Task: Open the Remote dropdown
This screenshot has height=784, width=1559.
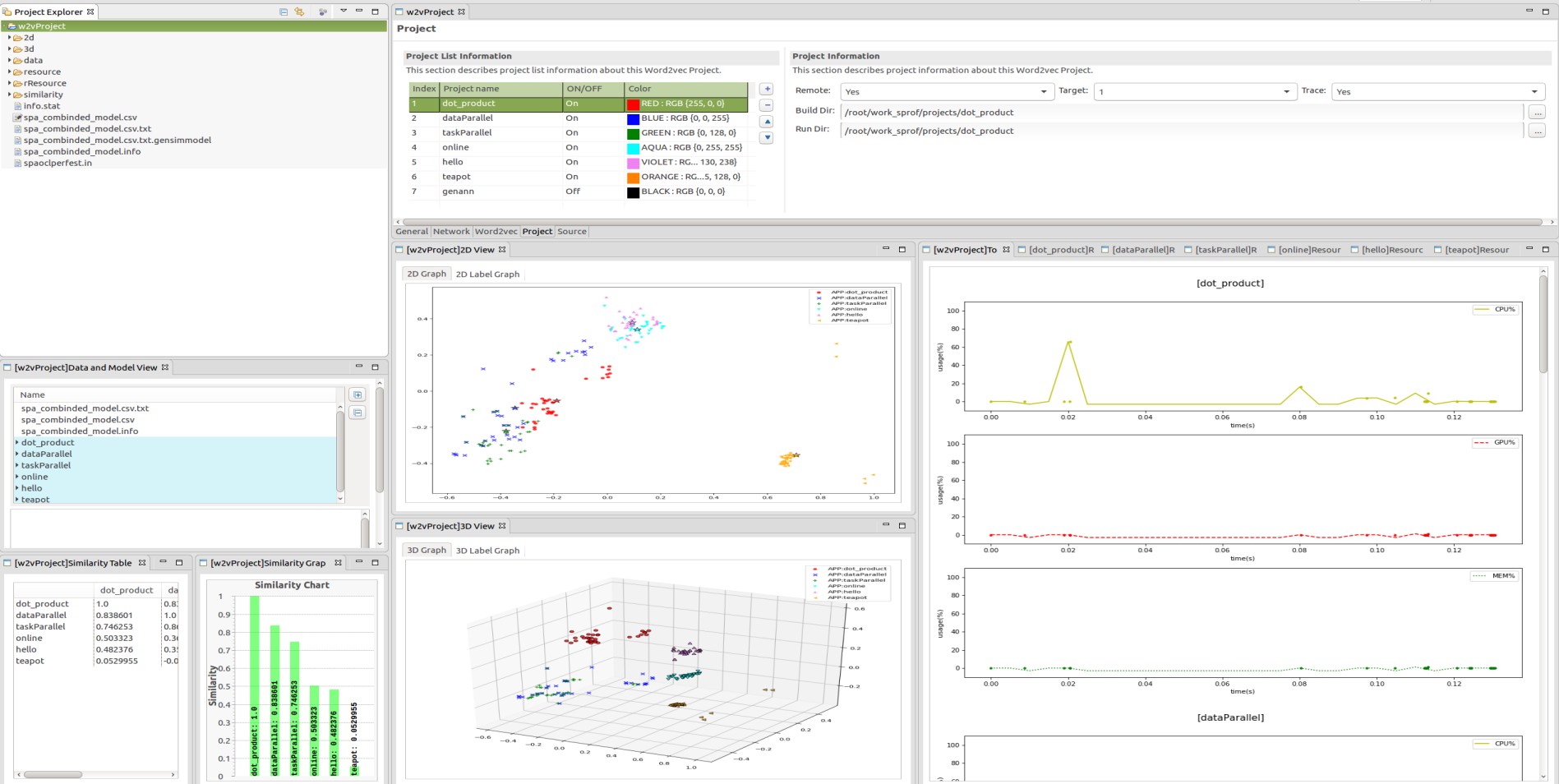Action: tap(946, 92)
